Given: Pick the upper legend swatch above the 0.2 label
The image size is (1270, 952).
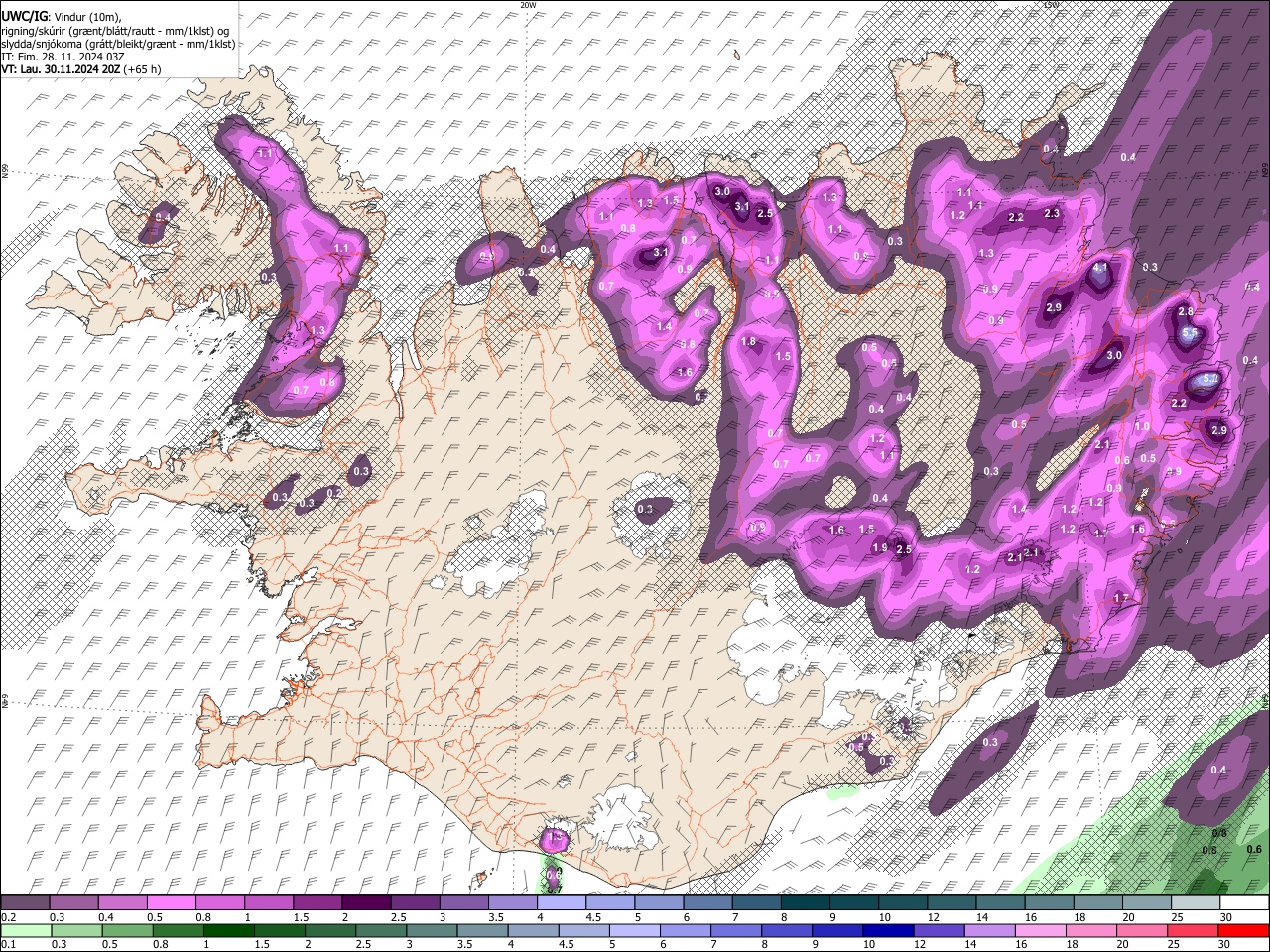Looking at the screenshot, I should [x=25, y=903].
